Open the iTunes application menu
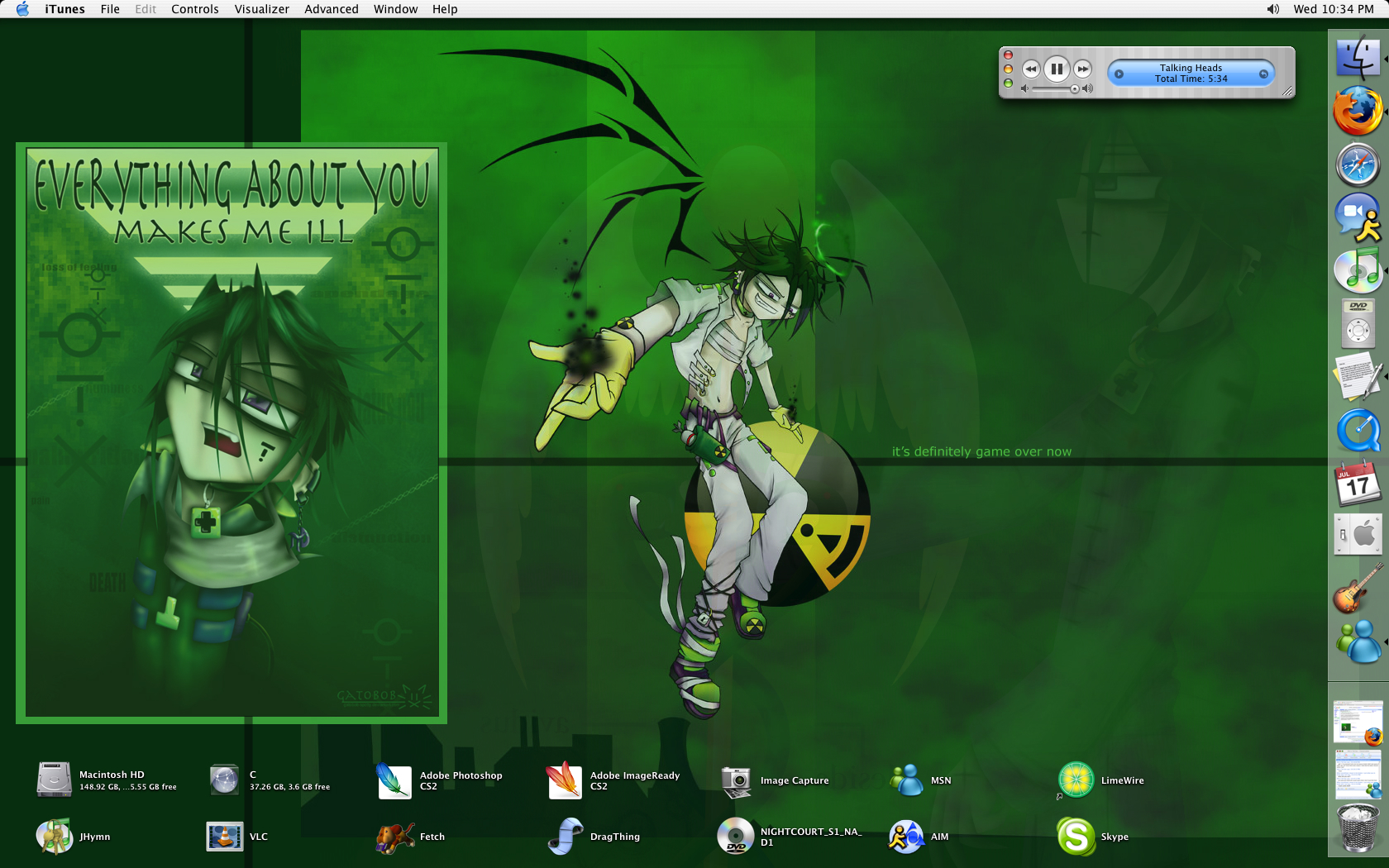1389x868 pixels. (64, 9)
